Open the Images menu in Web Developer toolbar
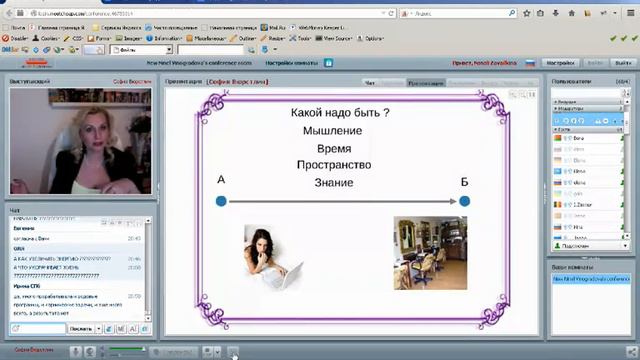640x360 pixels. (129, 38)
